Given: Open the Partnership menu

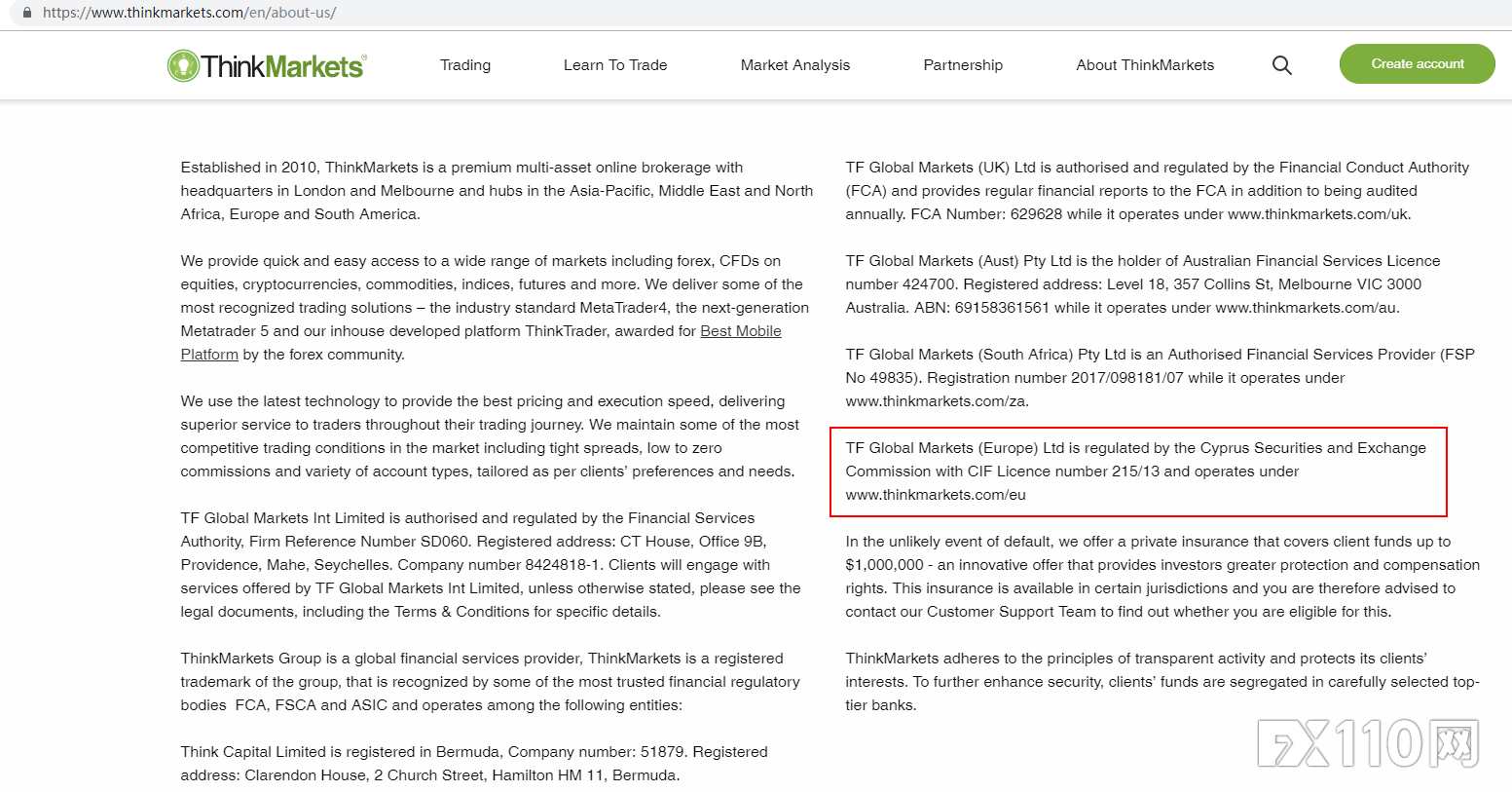Looking at the screenshot, I should pos(963,65).
